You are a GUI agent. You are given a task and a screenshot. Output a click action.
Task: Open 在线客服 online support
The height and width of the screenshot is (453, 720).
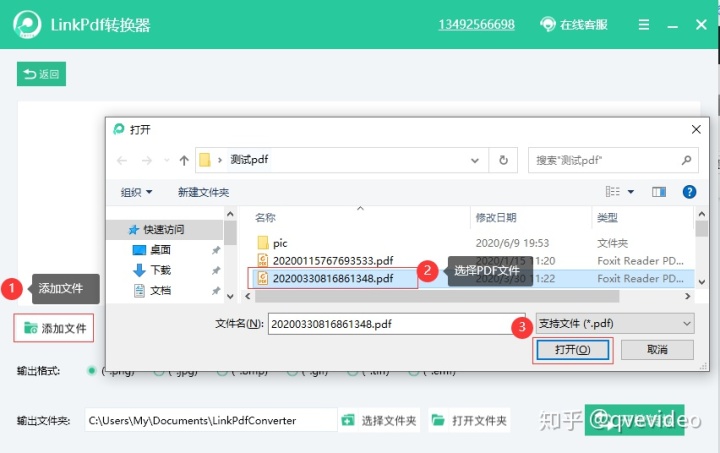pyautogui.click(x=574, y=24)
